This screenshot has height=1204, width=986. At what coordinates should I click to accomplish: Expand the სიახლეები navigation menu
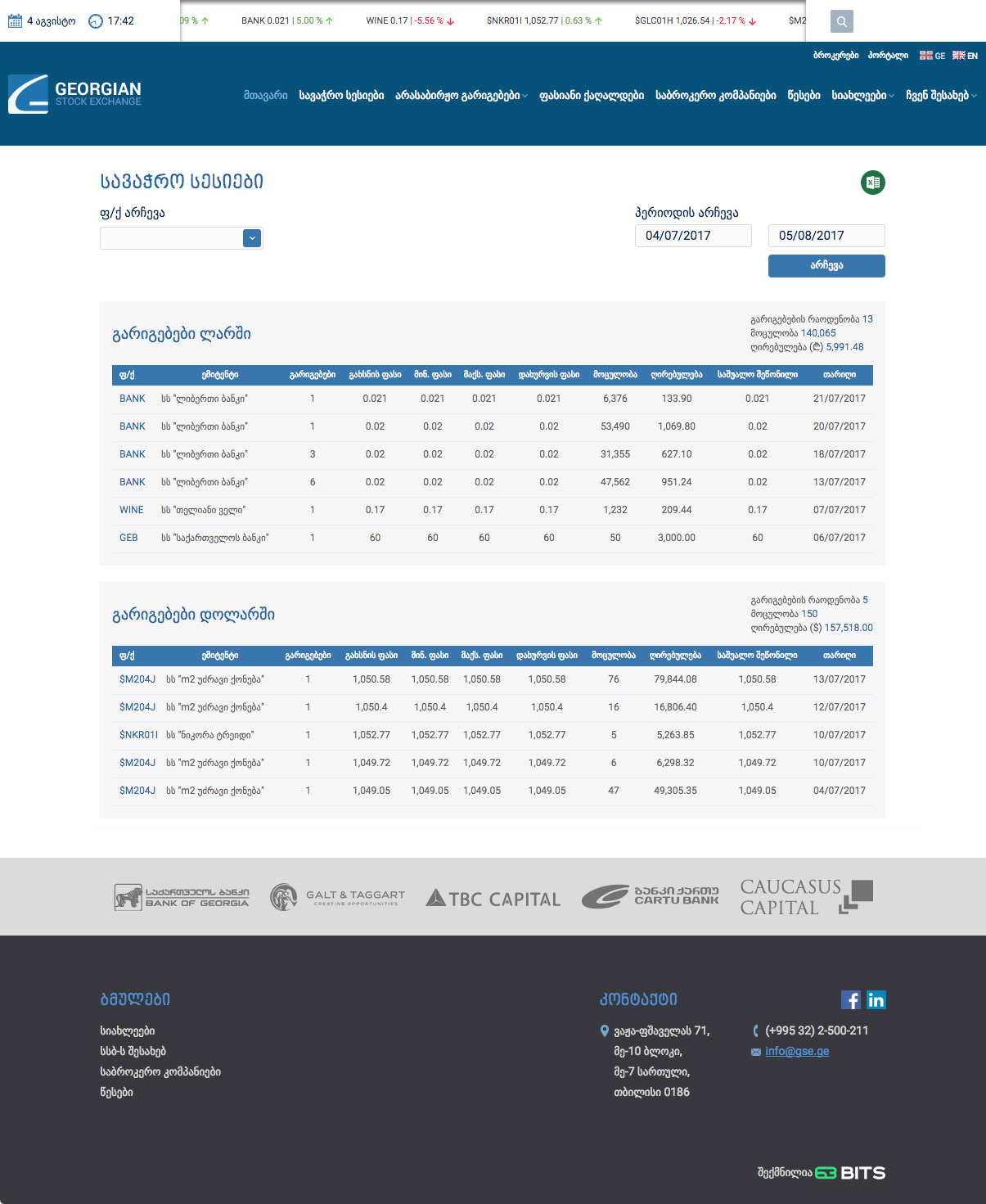862,96
